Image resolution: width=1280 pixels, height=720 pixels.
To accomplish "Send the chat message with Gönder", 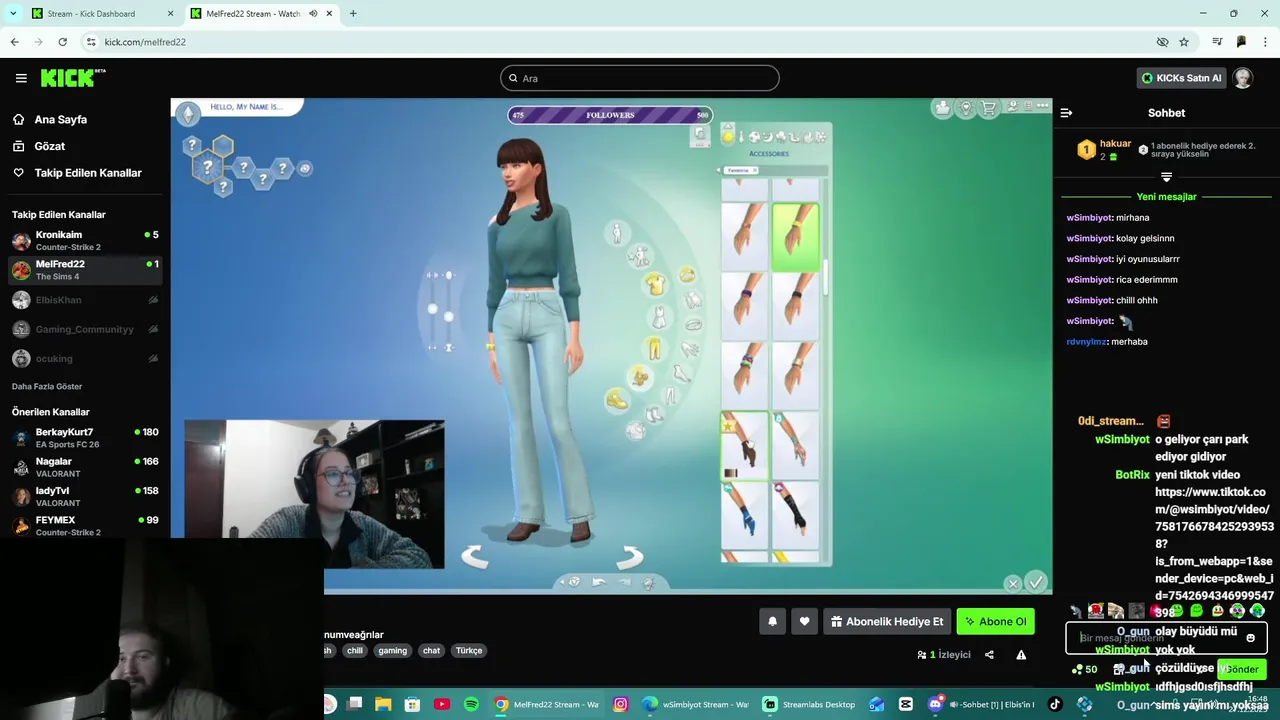I will point(1242,669).
